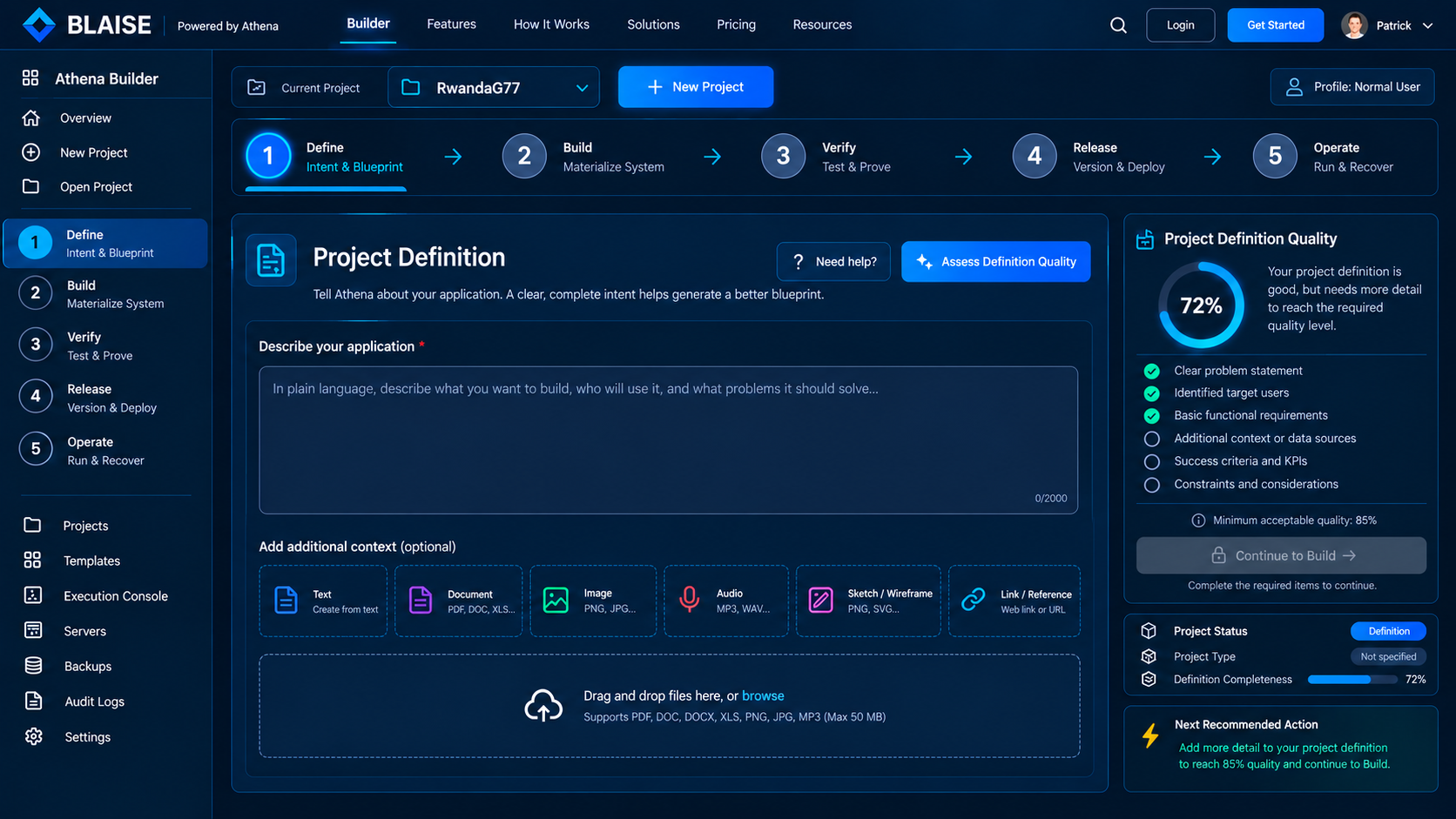The height and width of the screenshot is (819, 1456).
Task: Click Basic functional requirements checkmark
Action: [x=1152, y=416]
